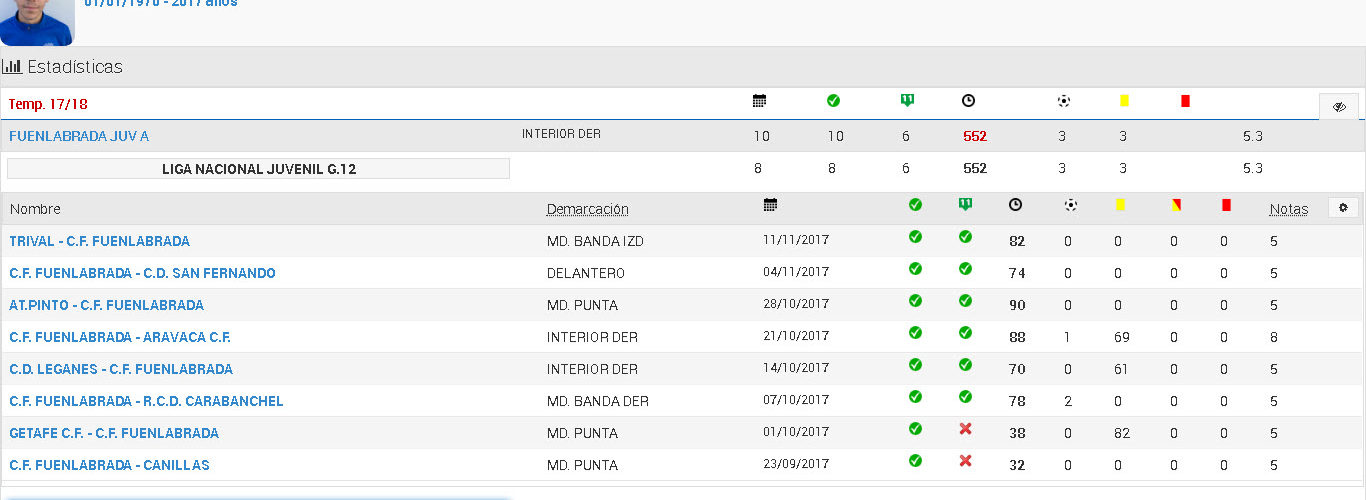1366x500 pixels.
Task: Toggle visibility with the eye icon button
Action: (1339, 107)
